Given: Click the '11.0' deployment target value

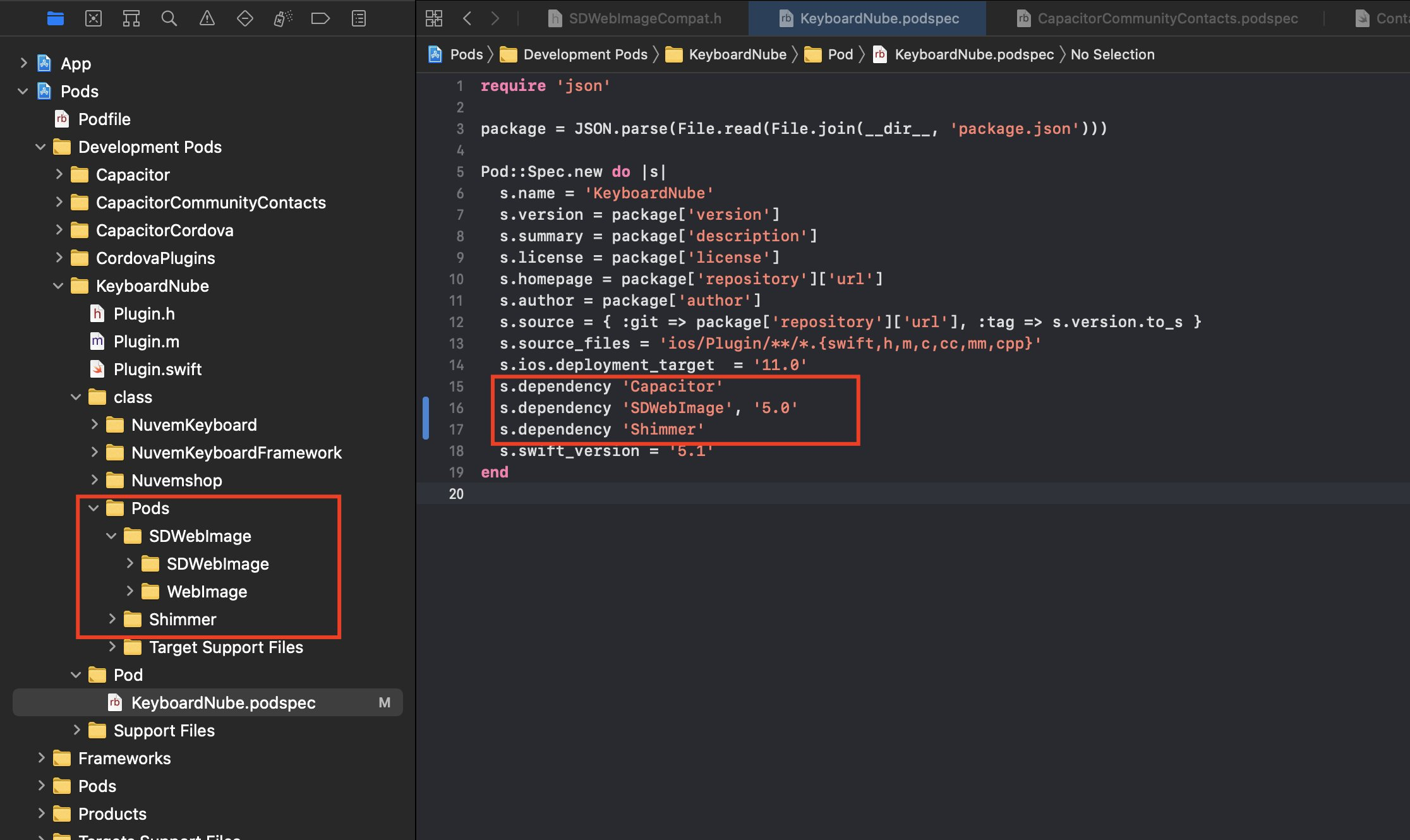Looking at the screenshot, I should click(780, 365).
